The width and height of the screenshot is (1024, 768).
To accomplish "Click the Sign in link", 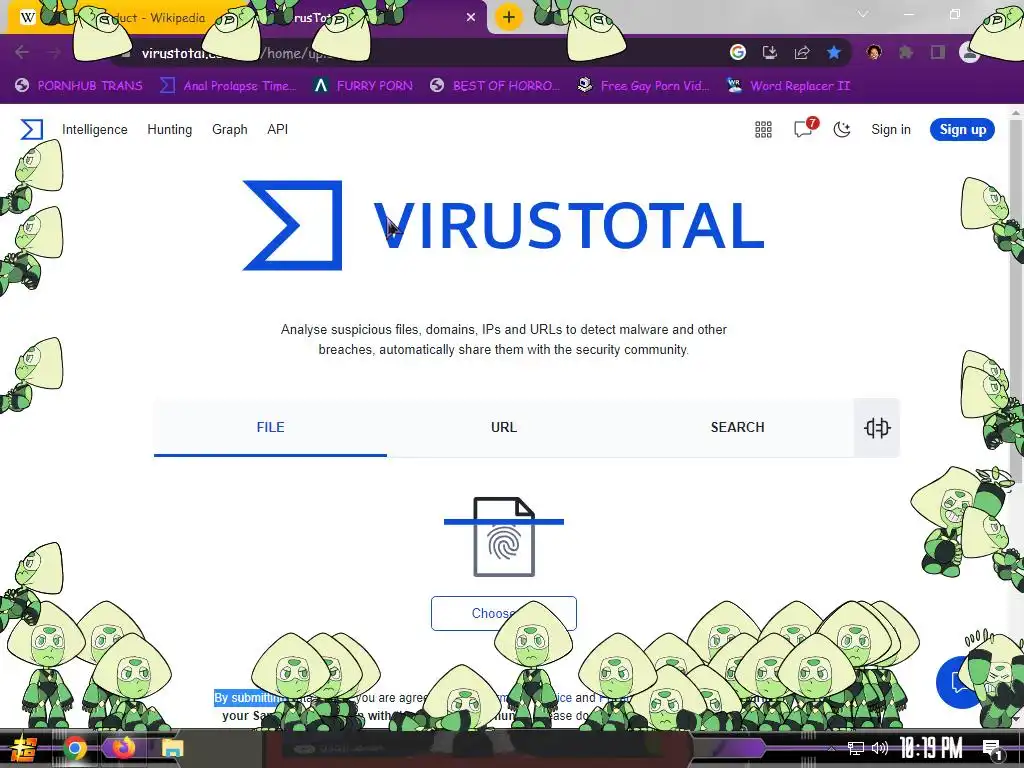I will coord(891,129).
